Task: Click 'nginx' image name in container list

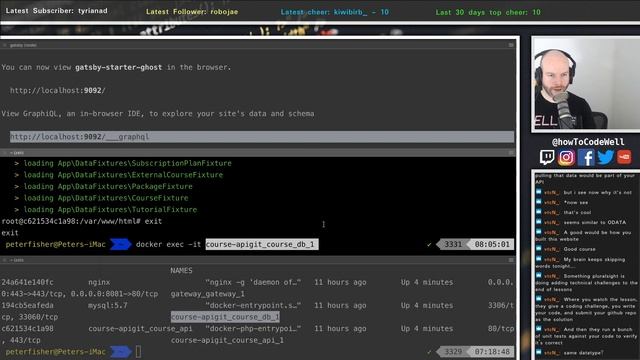Action: pos(99,282)
